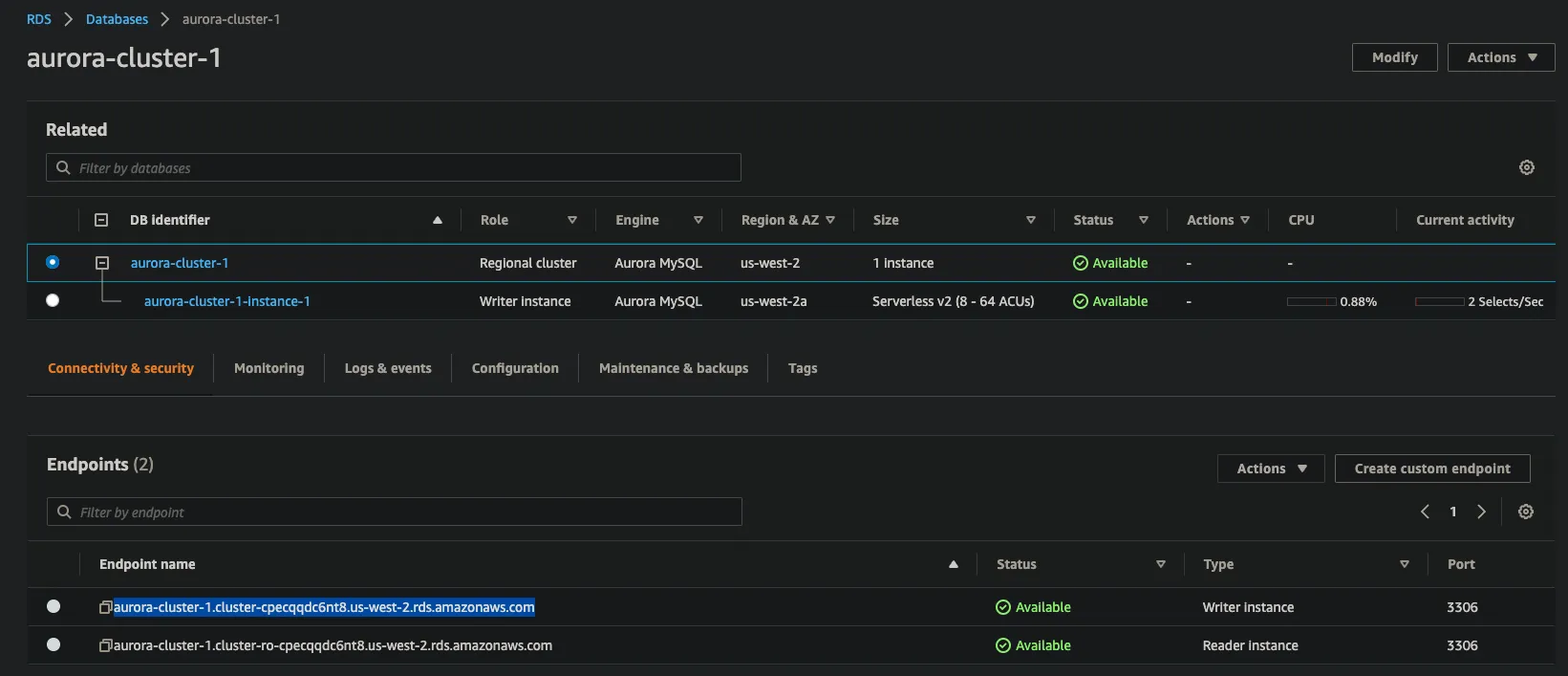The image size is (1568, 676).
Task: Sort Endpoint name ascending arrow
Action: pyautogui.click(x=954, y=564)
